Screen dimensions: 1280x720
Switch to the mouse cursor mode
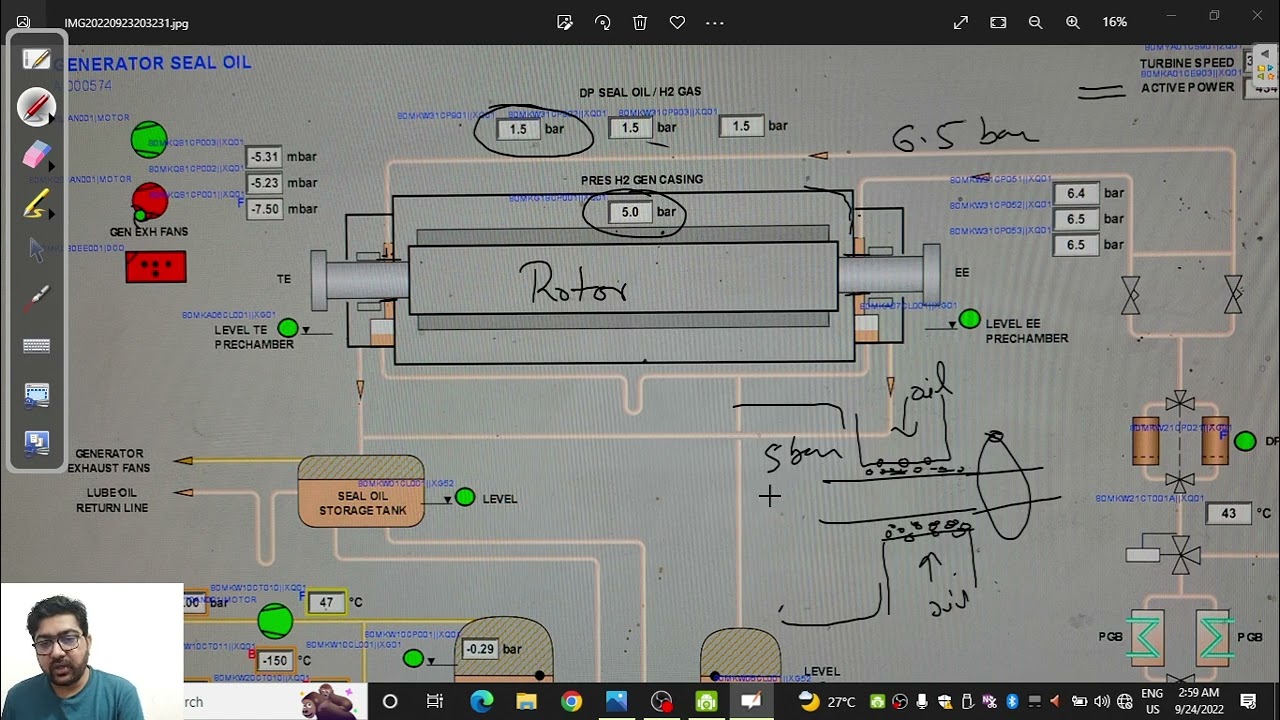pyautogui.click(x=36, y=250)
